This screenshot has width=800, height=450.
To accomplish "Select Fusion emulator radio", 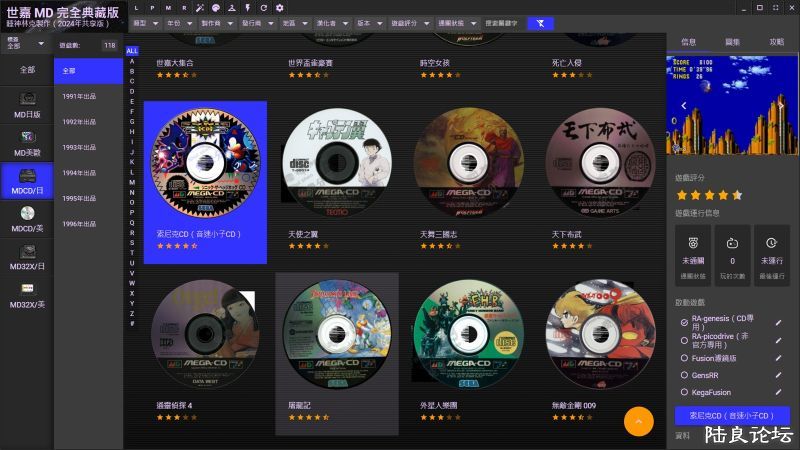I will tap(684, 358).
